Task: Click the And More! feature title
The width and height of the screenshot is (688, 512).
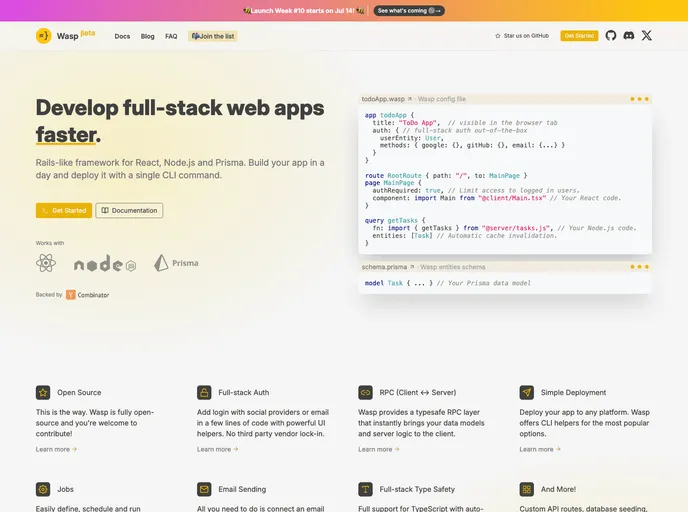Action: coord(558,489)
